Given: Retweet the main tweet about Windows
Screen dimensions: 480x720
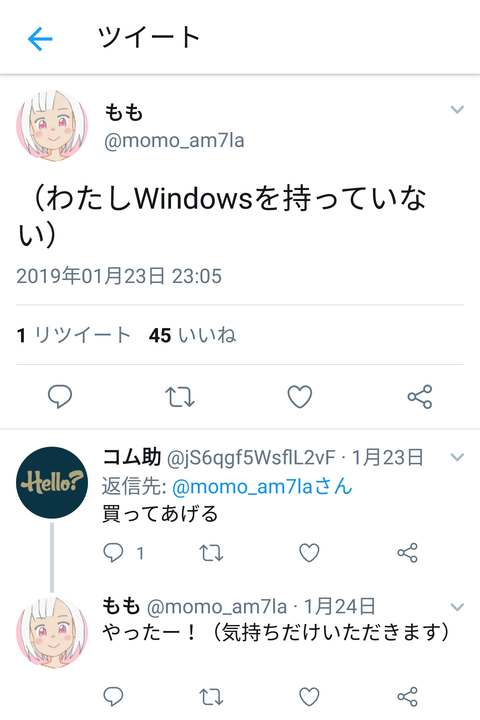Looking at the screenshot, I should point(180,397).
